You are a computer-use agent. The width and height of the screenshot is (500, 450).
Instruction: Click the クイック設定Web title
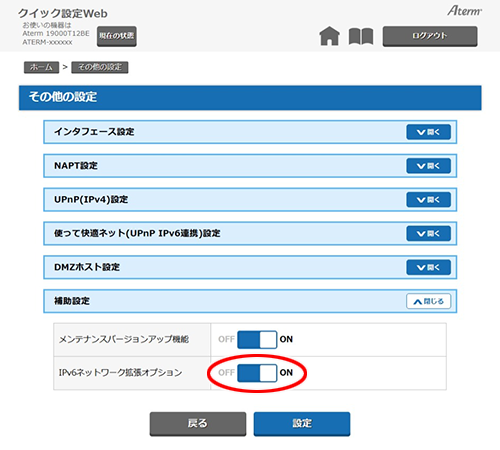point(63,13)
